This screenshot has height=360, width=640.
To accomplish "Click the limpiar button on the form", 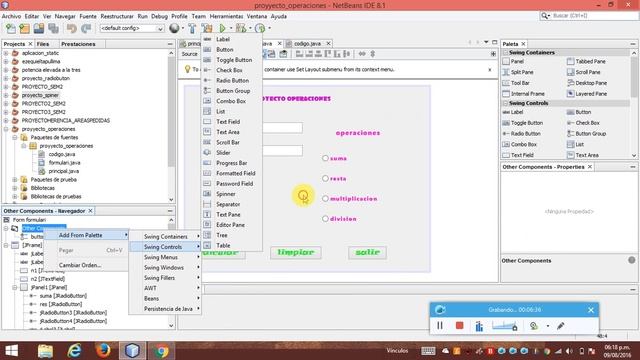I will [x=296, y=253].
